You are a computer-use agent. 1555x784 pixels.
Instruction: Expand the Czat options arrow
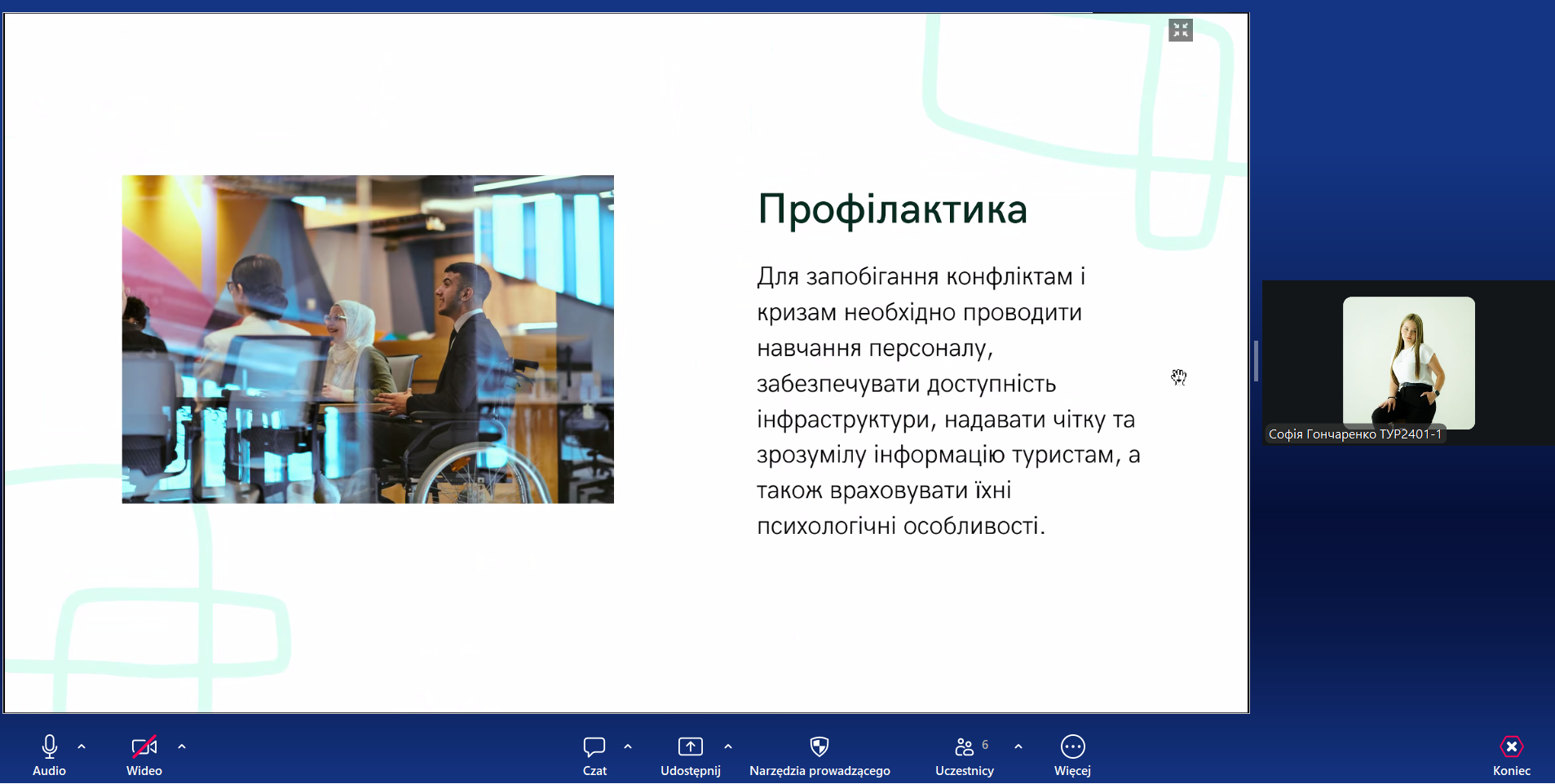coord(628,747)
